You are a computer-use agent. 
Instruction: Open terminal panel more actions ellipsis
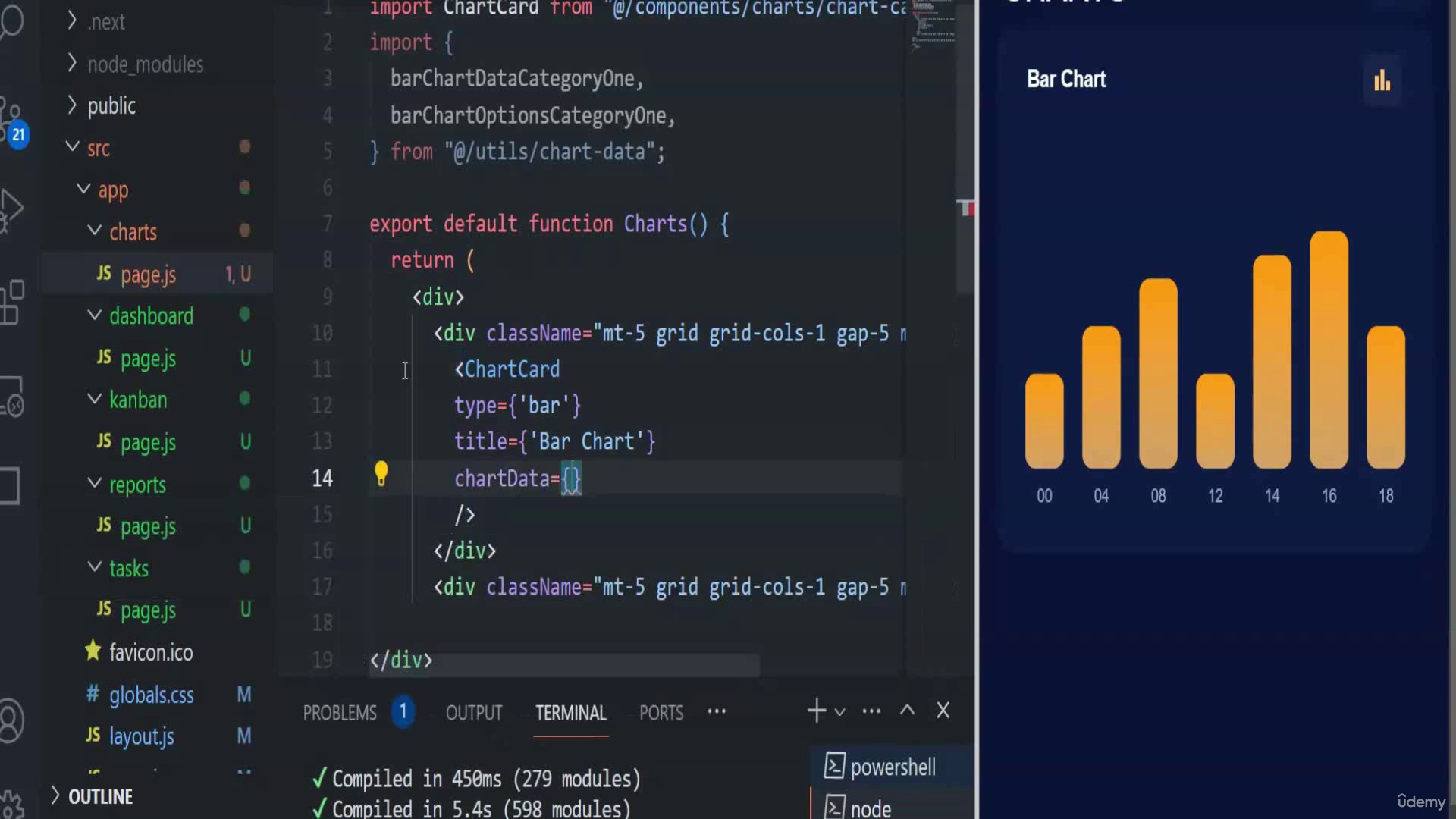(x=871, y=711)
